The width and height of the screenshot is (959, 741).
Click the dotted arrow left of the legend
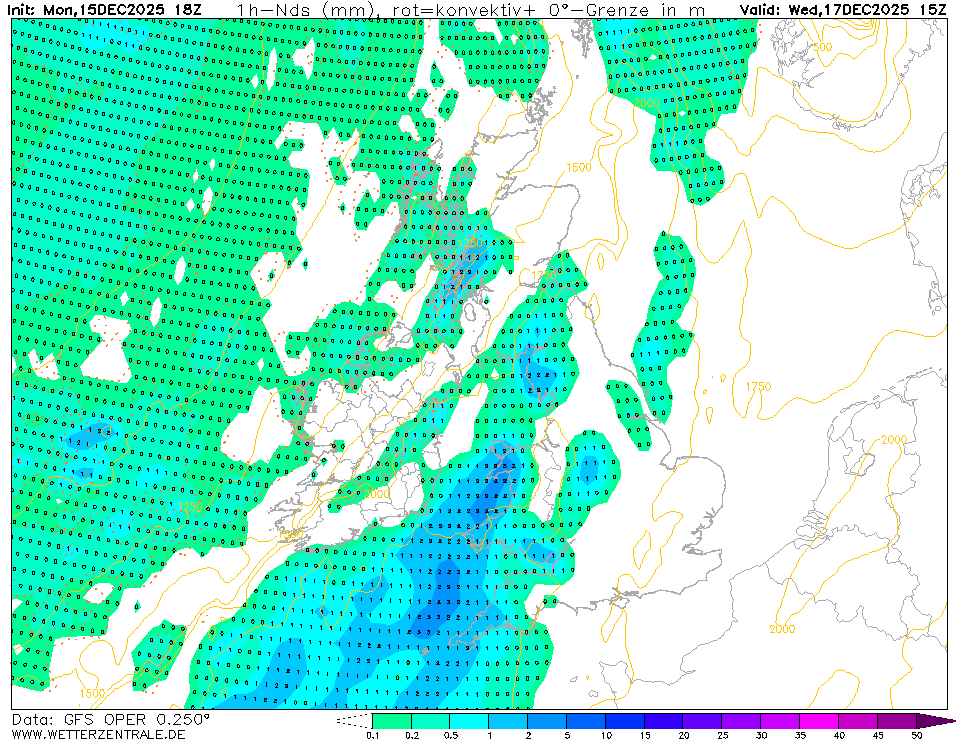coord(353,720)
